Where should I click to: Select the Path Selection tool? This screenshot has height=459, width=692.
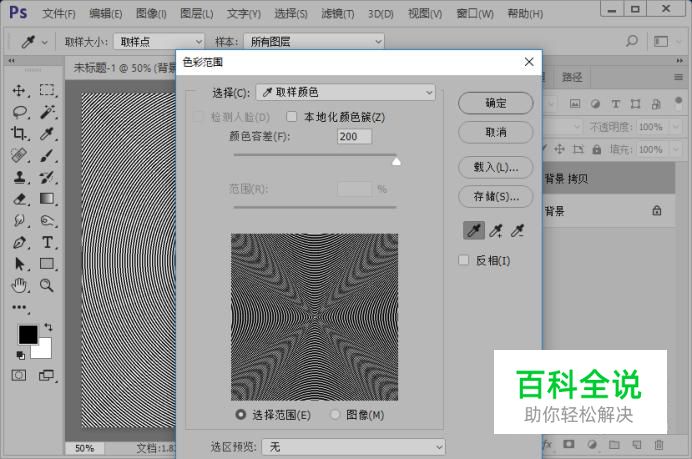(x=19, y=264)
